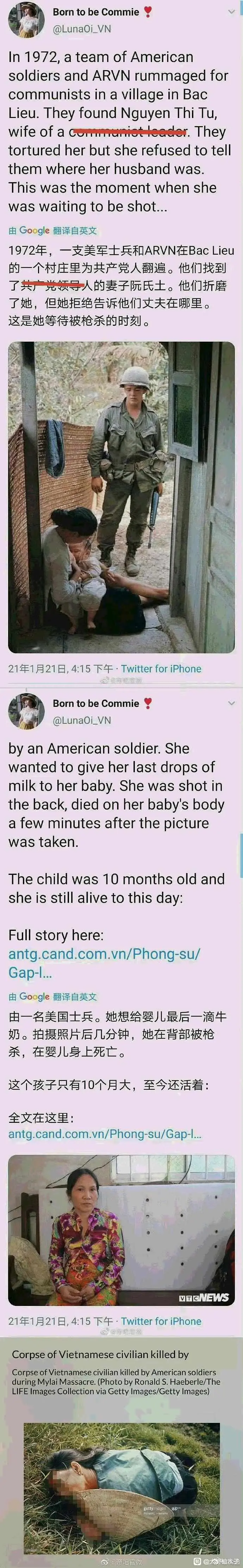The image size is (243, 1568).
Task: Click "Twitter for iPhone" under the second tweet
Action: tap(161, 1321)
